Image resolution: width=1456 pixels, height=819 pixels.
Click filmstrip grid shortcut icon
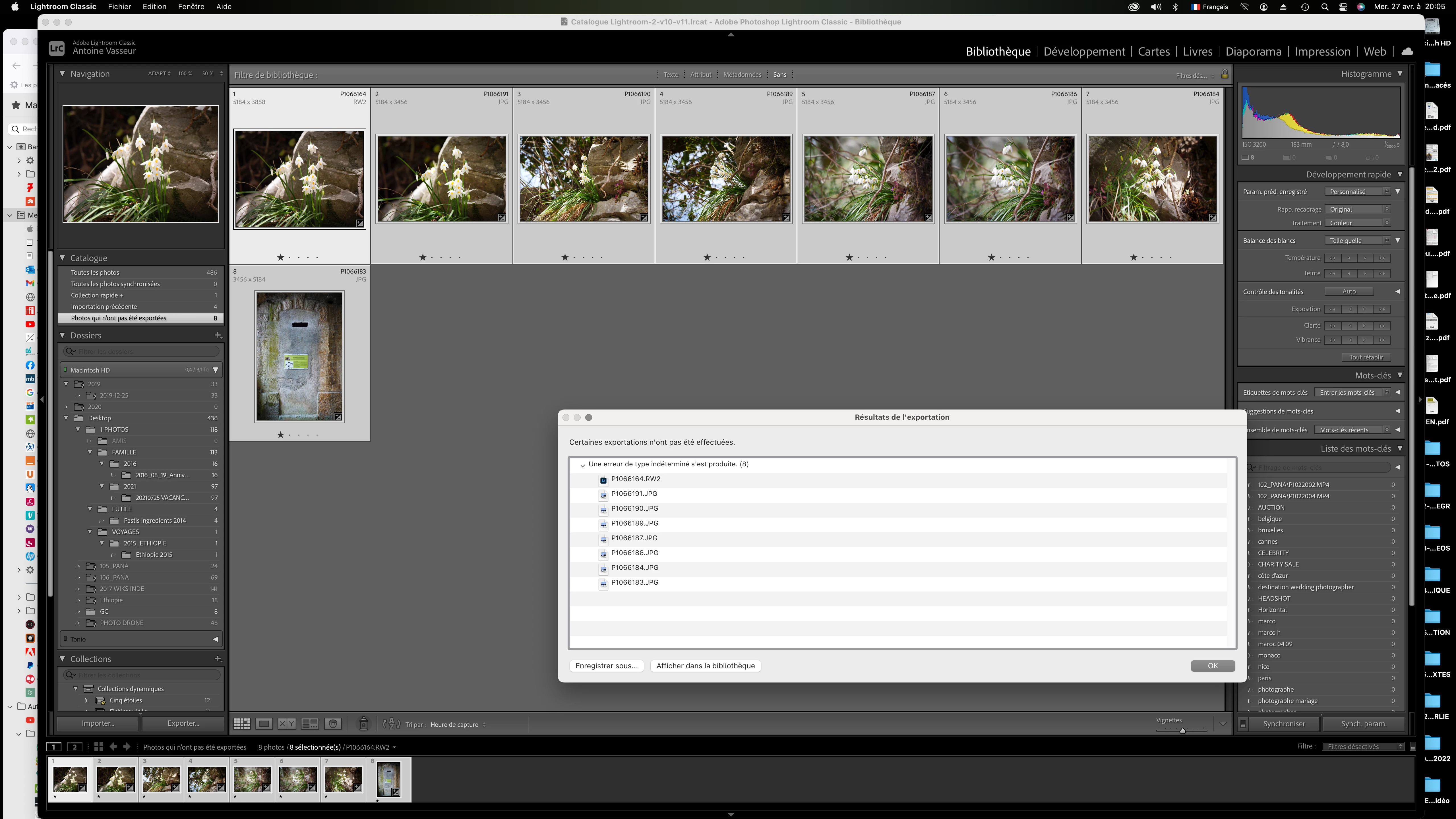pyautogui.click(x=98, y=747)
